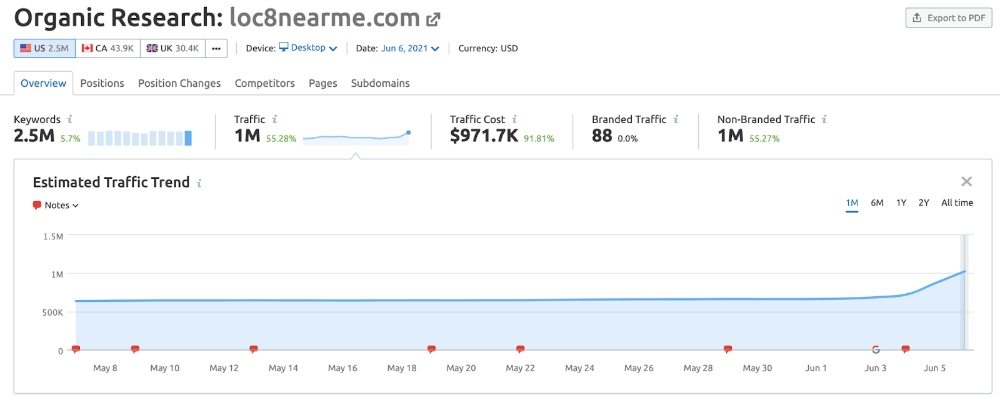Open external link icon beside loc8nearme.com

(x=433, y=19)
